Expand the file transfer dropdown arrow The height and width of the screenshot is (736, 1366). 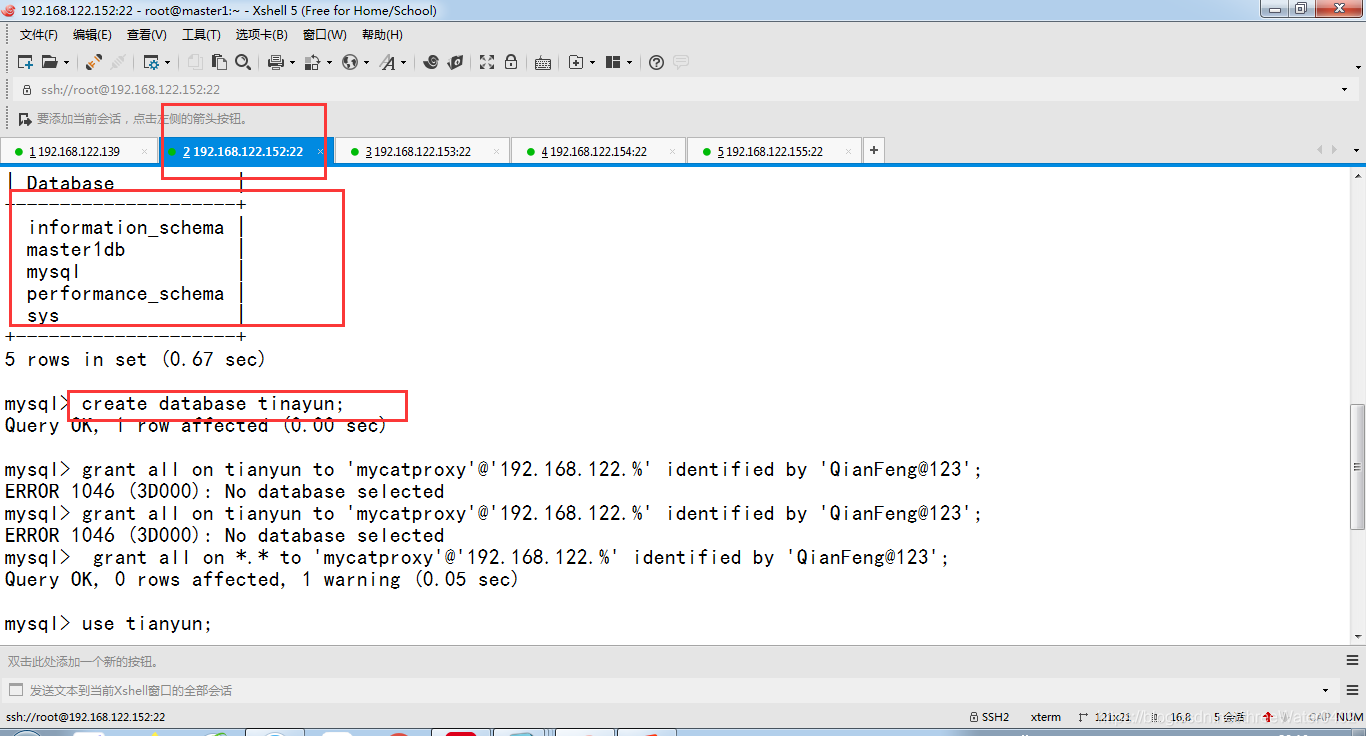click(328, 62)
